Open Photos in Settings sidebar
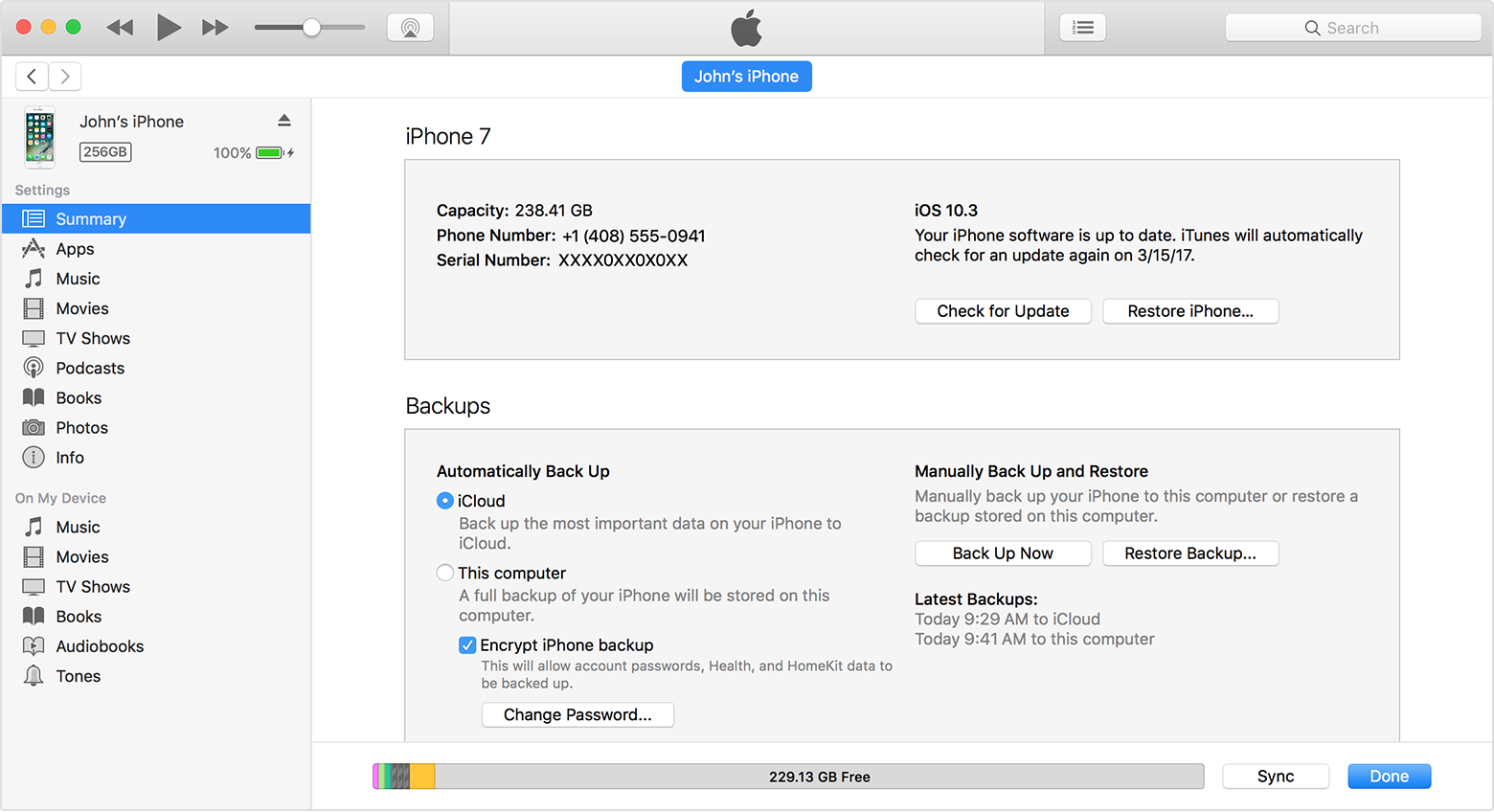The width and height of the screenshot is (1494, 812). coord(156,427)
